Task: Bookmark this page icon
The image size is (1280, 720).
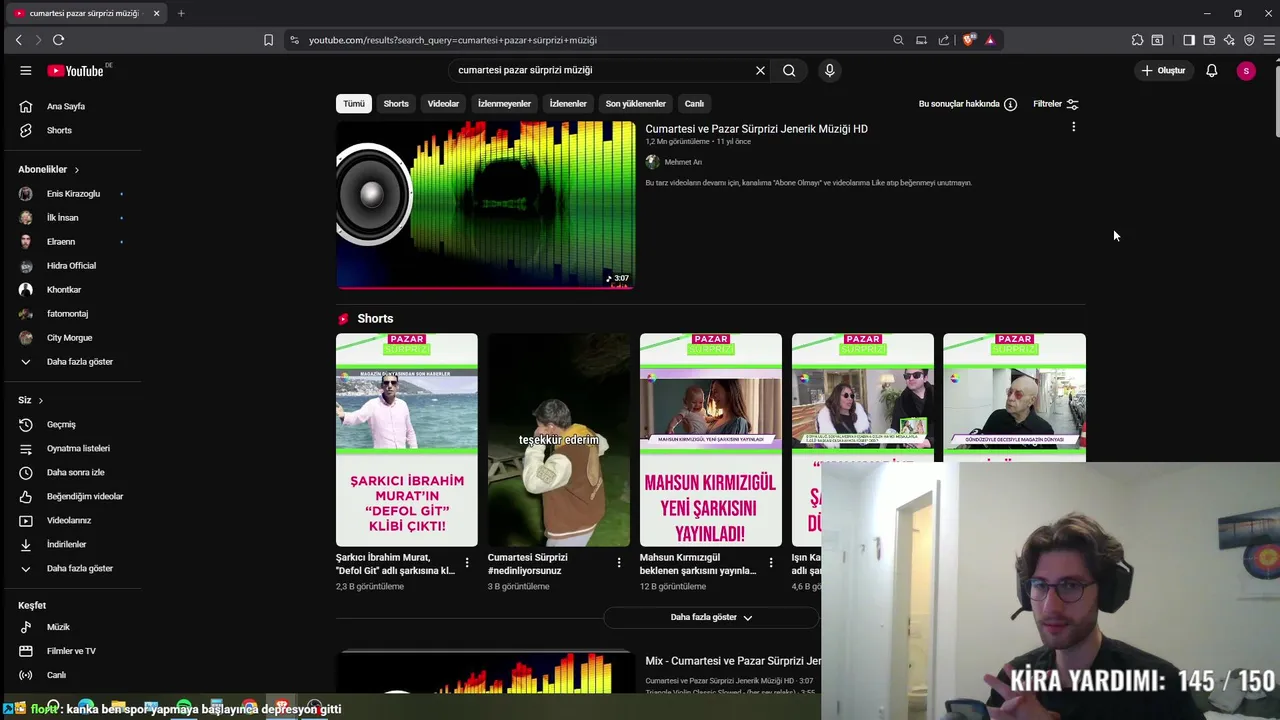Action: coord(268,40)
